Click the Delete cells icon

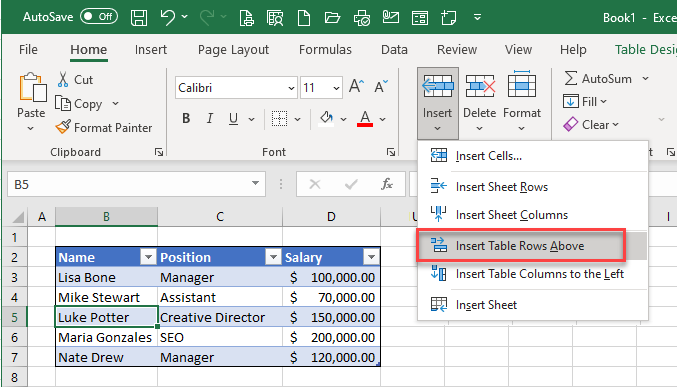pyautogui.click(x=480, y=86)
